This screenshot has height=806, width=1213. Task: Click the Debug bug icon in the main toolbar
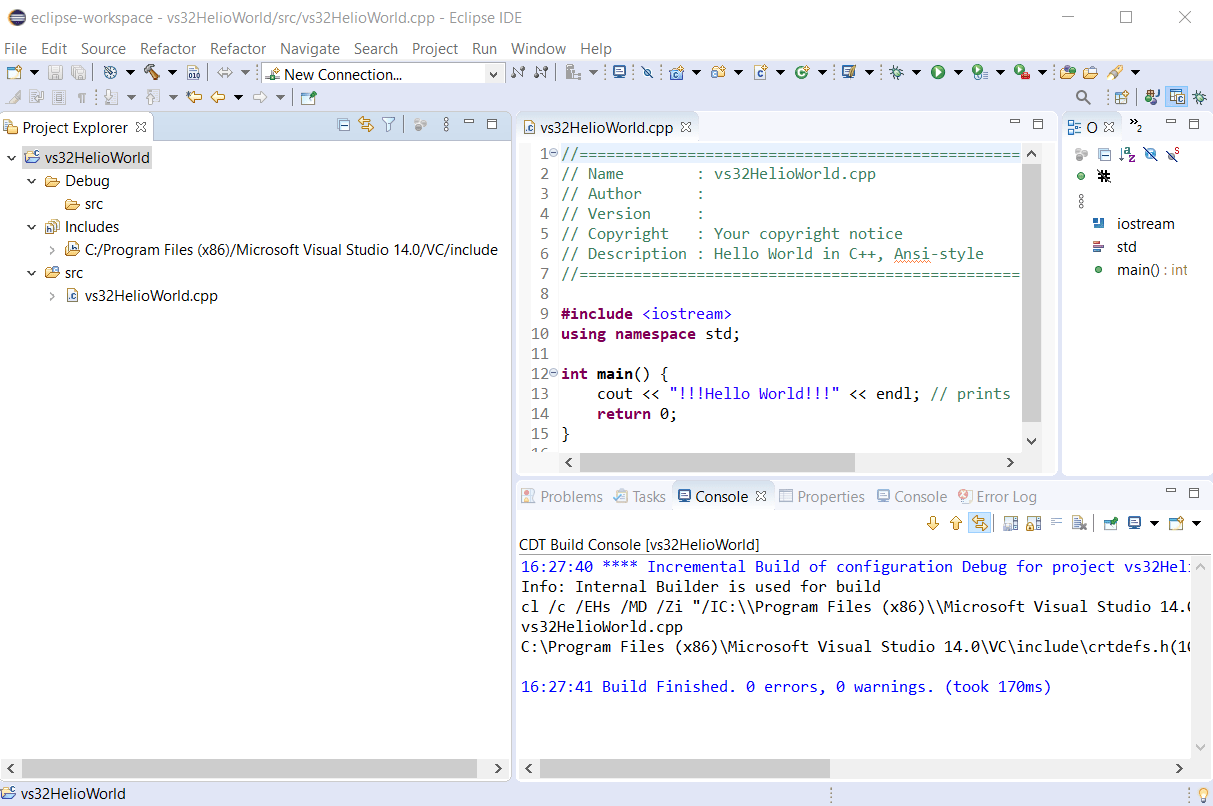897,73
